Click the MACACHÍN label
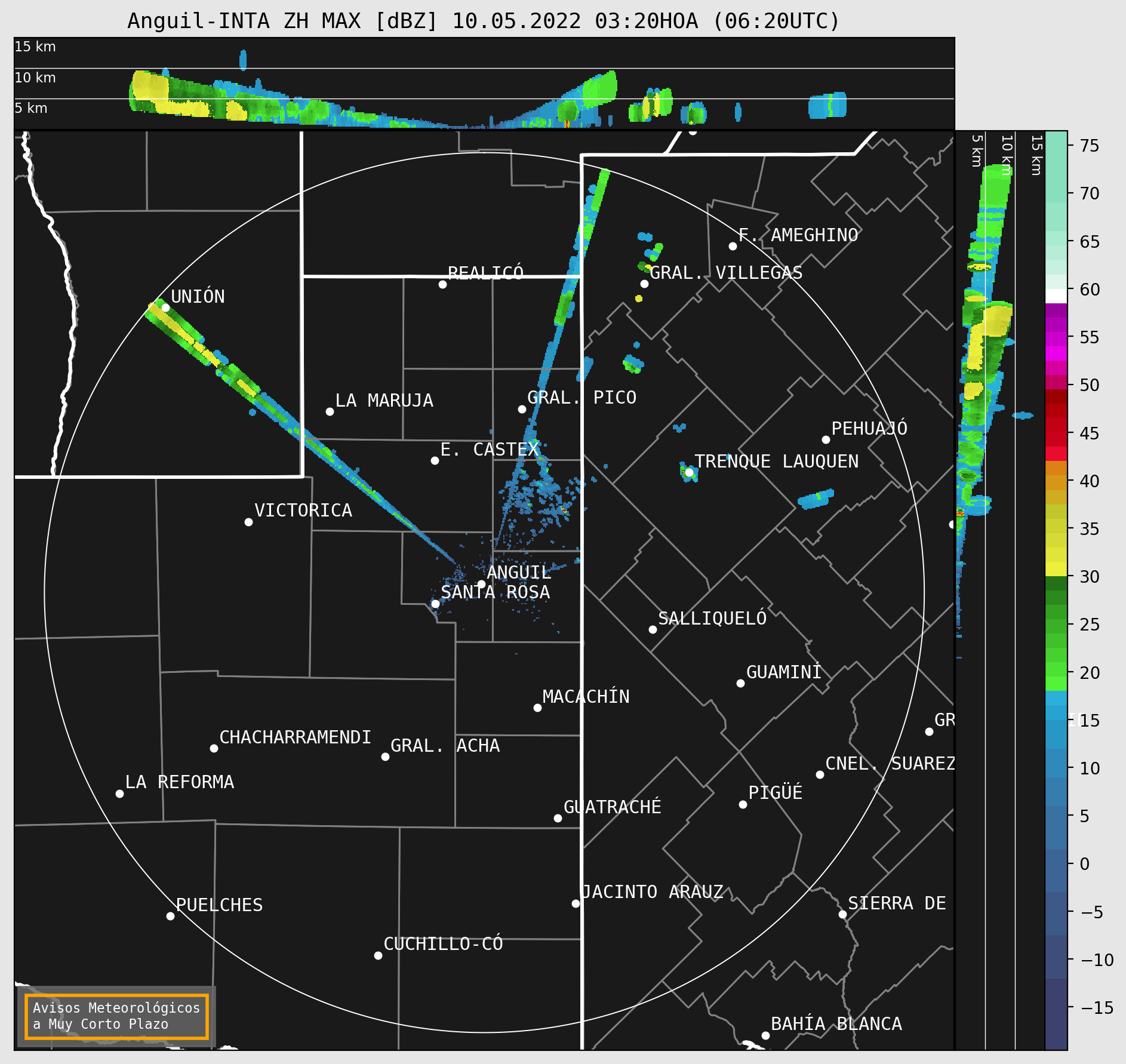The width and height of the screenshot is (1126, 1064). (x=586, y=697)
